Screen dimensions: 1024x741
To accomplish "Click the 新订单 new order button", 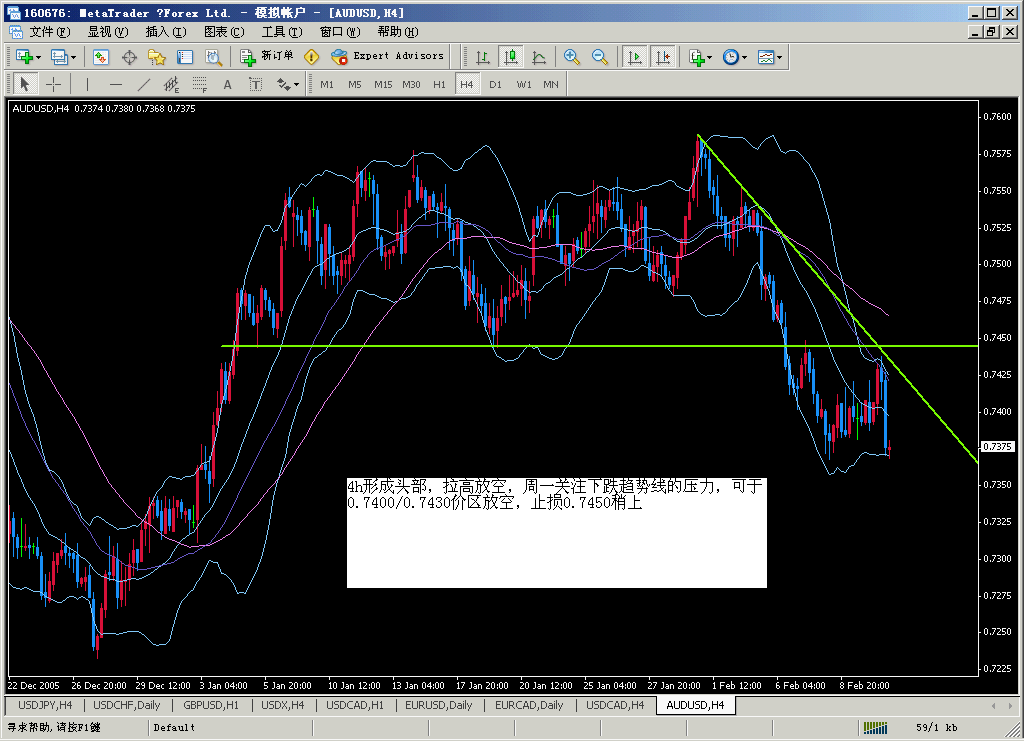I will pos(267,57).
